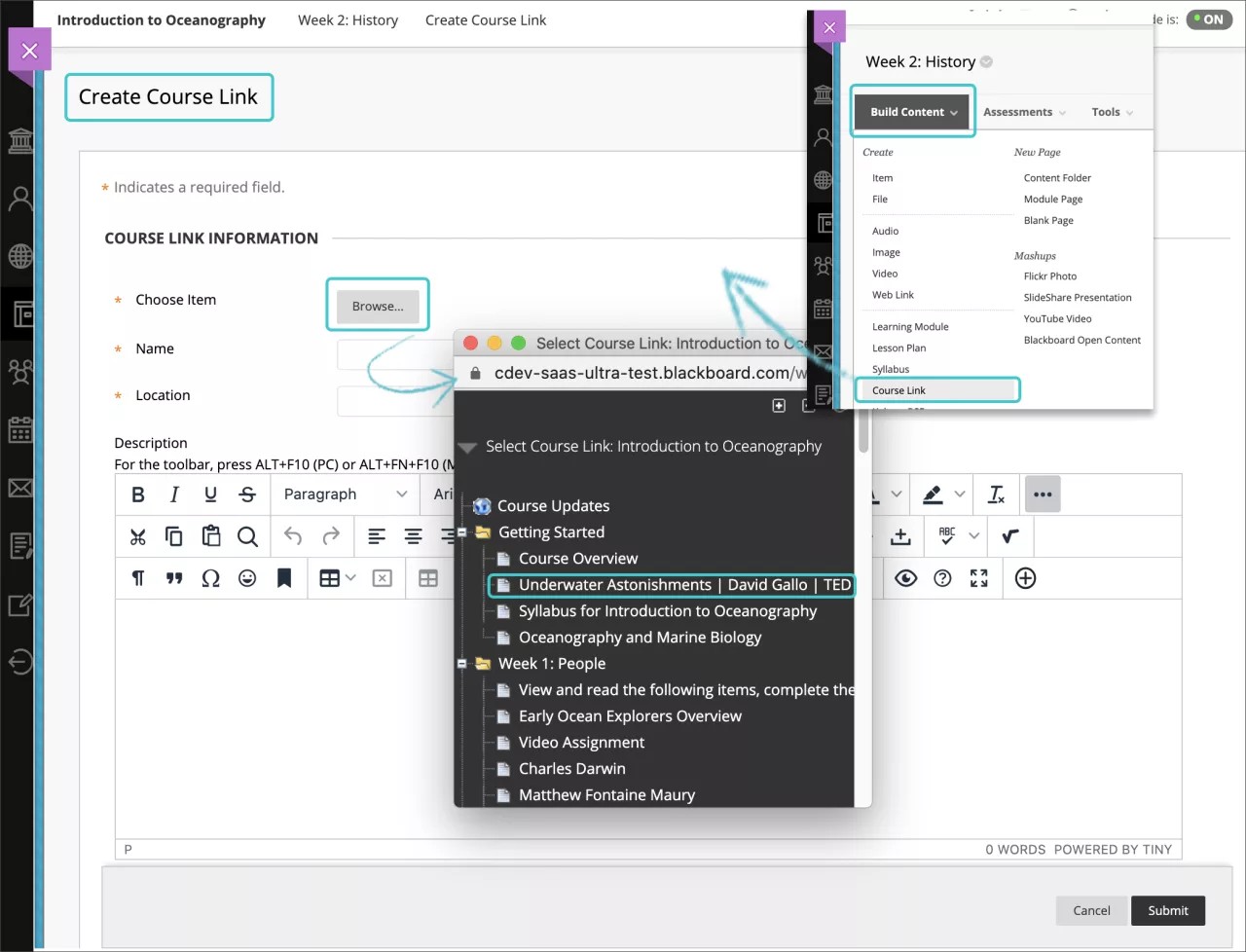This screenshot has height=952, width=1246.
Task: Open the Assessments menu tab
Action: tap(1023, 112)
